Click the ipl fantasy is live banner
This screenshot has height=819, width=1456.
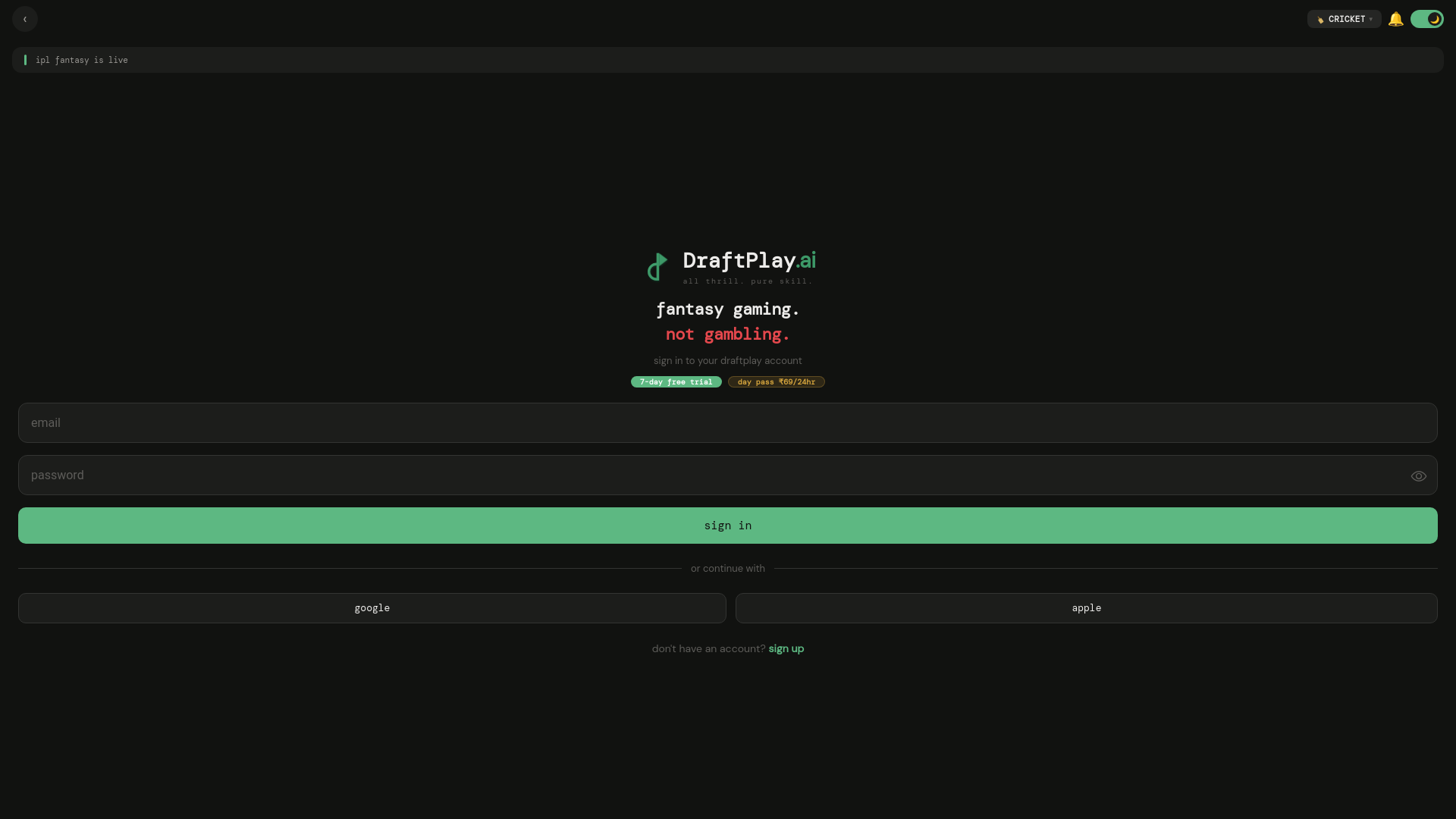[x=728, y=60]
